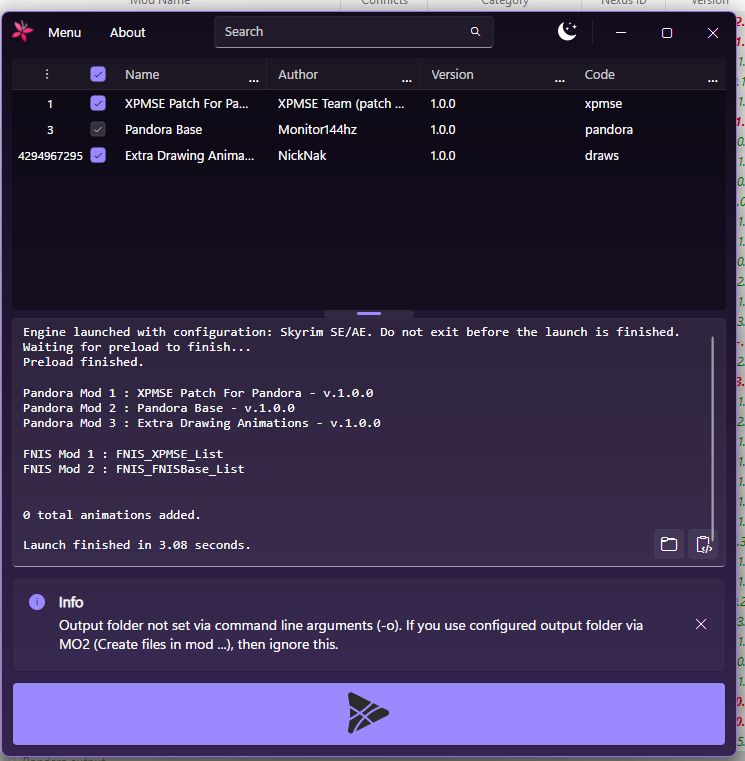
Task: Click log line 0 total animations added
Action: (x=112, y=515)
